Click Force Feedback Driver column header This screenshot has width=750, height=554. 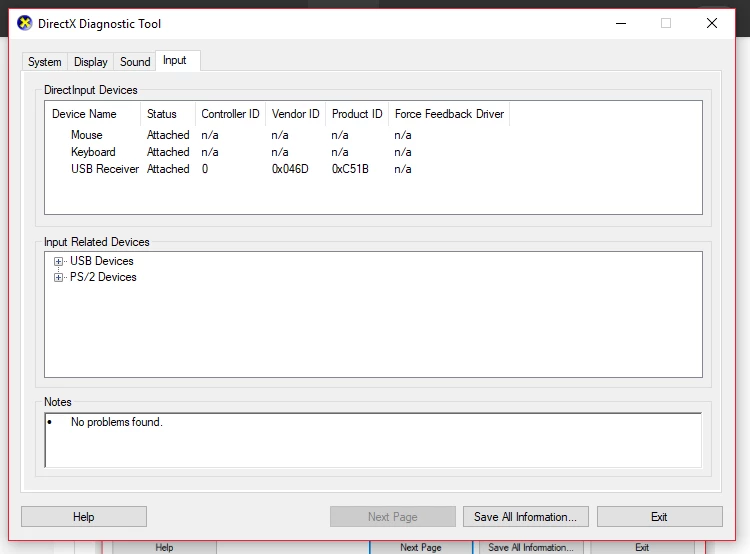click(449, 114)
